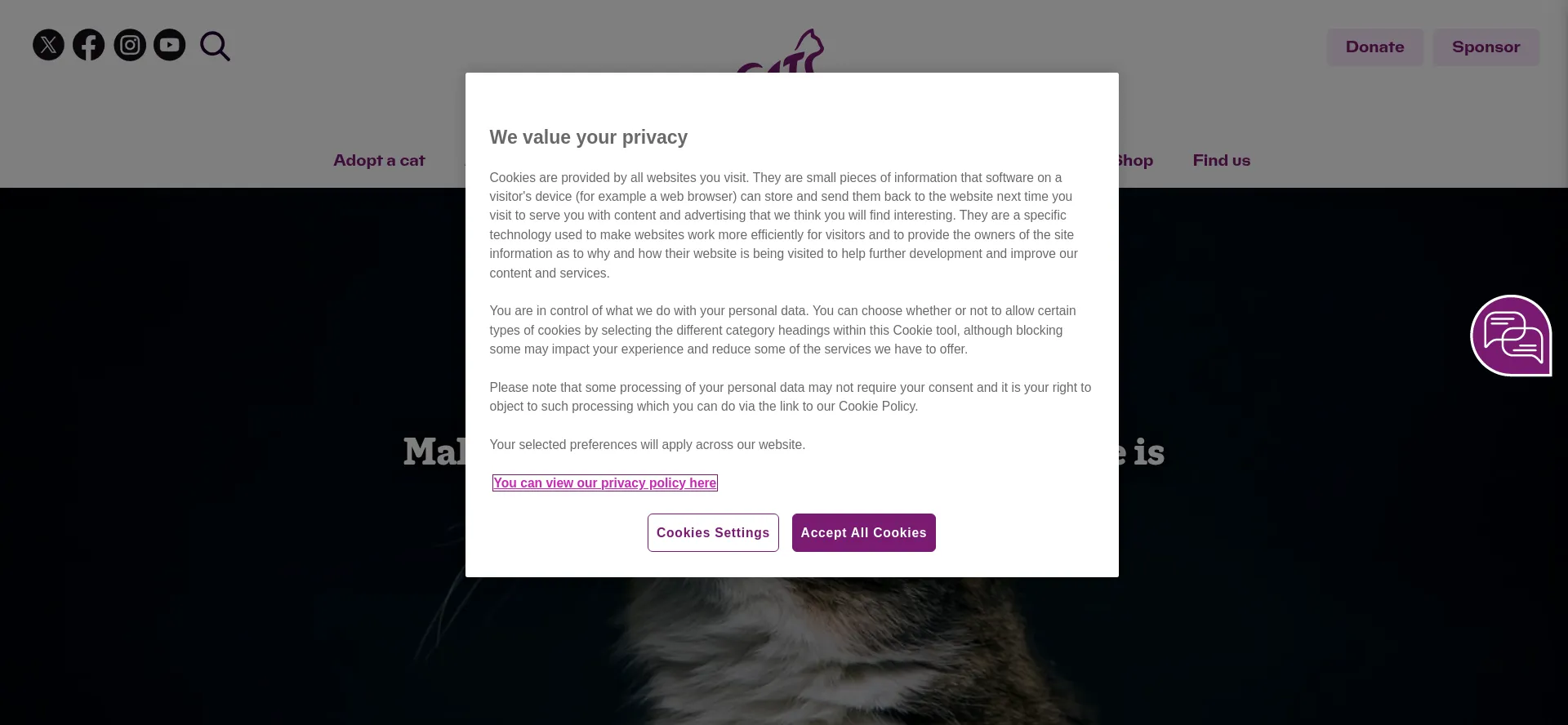Open Cookies Settings
This screenshot has width=1568, height=725.
click(713, 533)
